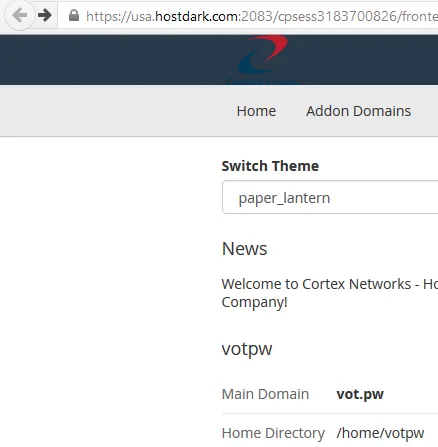Click the /home/votpw directory path
Screen dimensions: 438x447
[x=380, y=433]
